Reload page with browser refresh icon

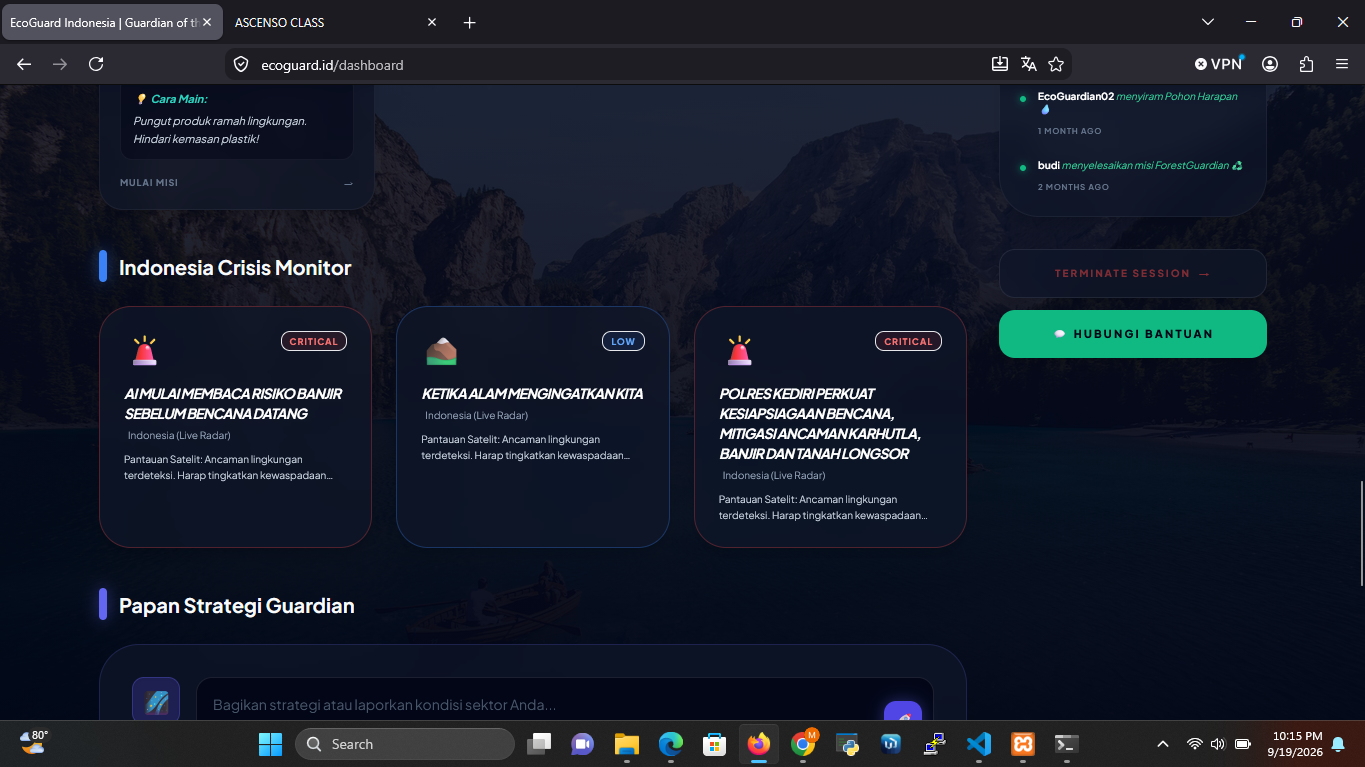click(96, 64)
